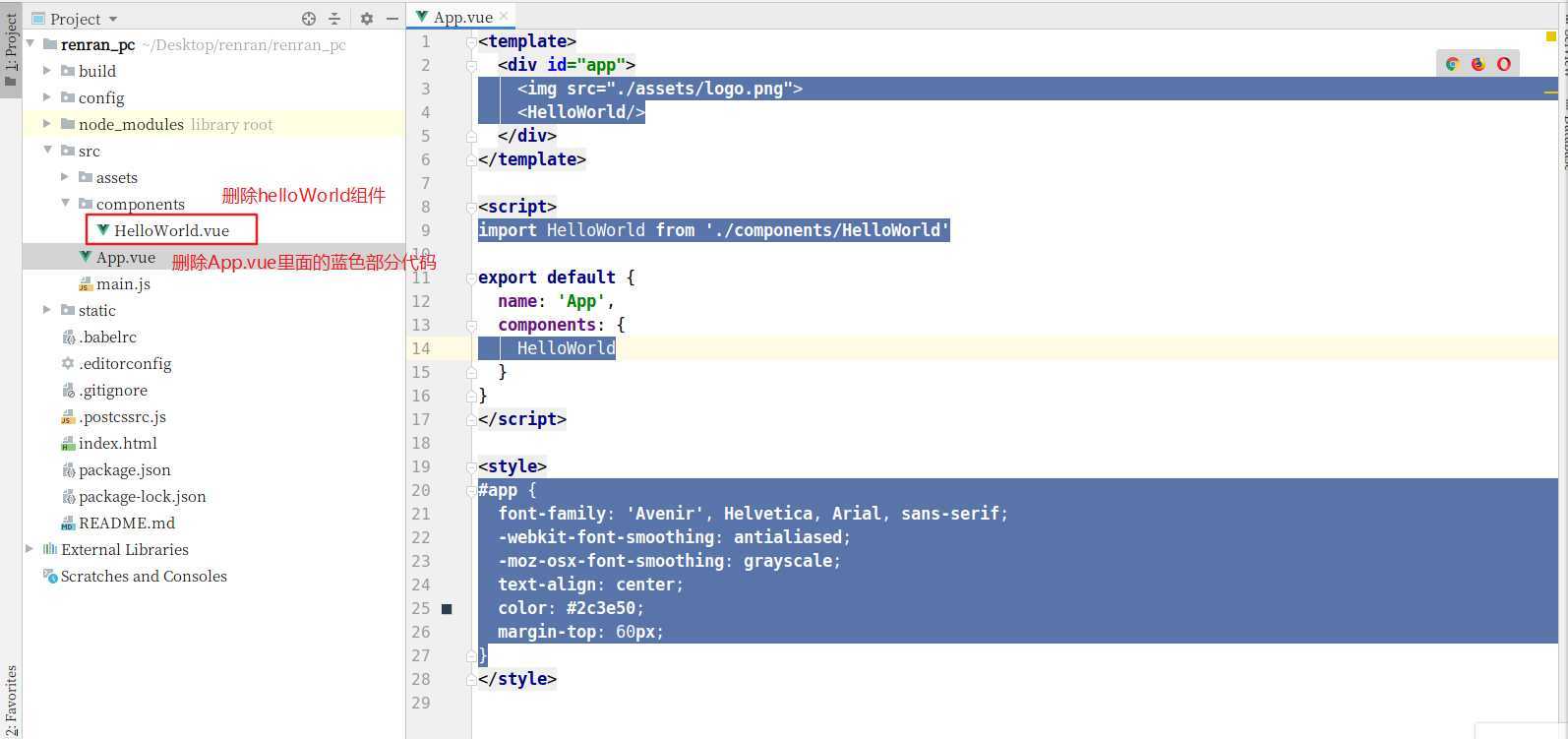The width and height of the screenshot is (1568, 739).
Task: Select package.json in the project tree
Action: pyautogui.click(x=125, y=470)
